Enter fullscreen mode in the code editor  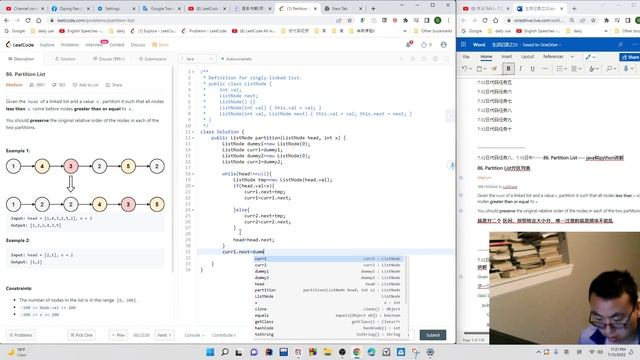pyautogui.click(x=447, y=59)
